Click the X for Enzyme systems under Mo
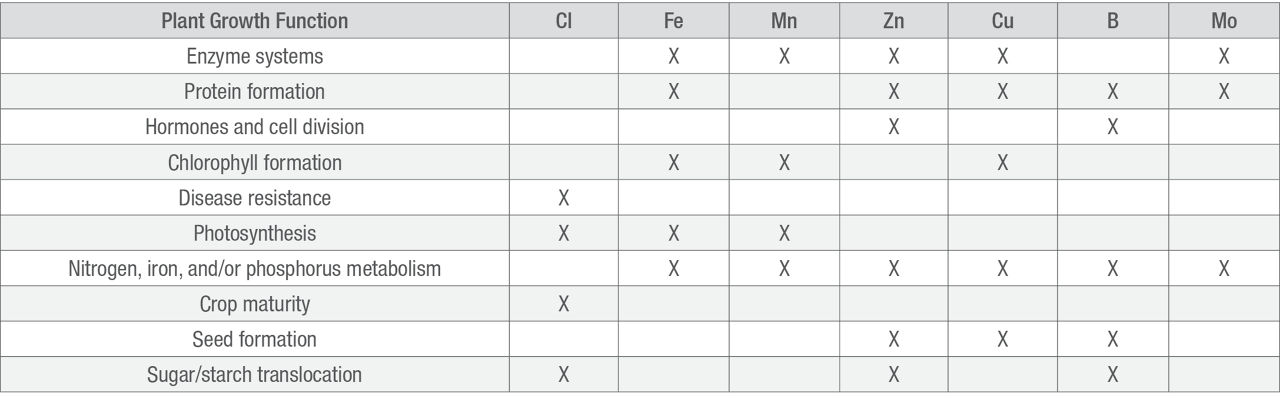Image resolution: width=1280 pixels, height=401 pixels. point(1223,57)
